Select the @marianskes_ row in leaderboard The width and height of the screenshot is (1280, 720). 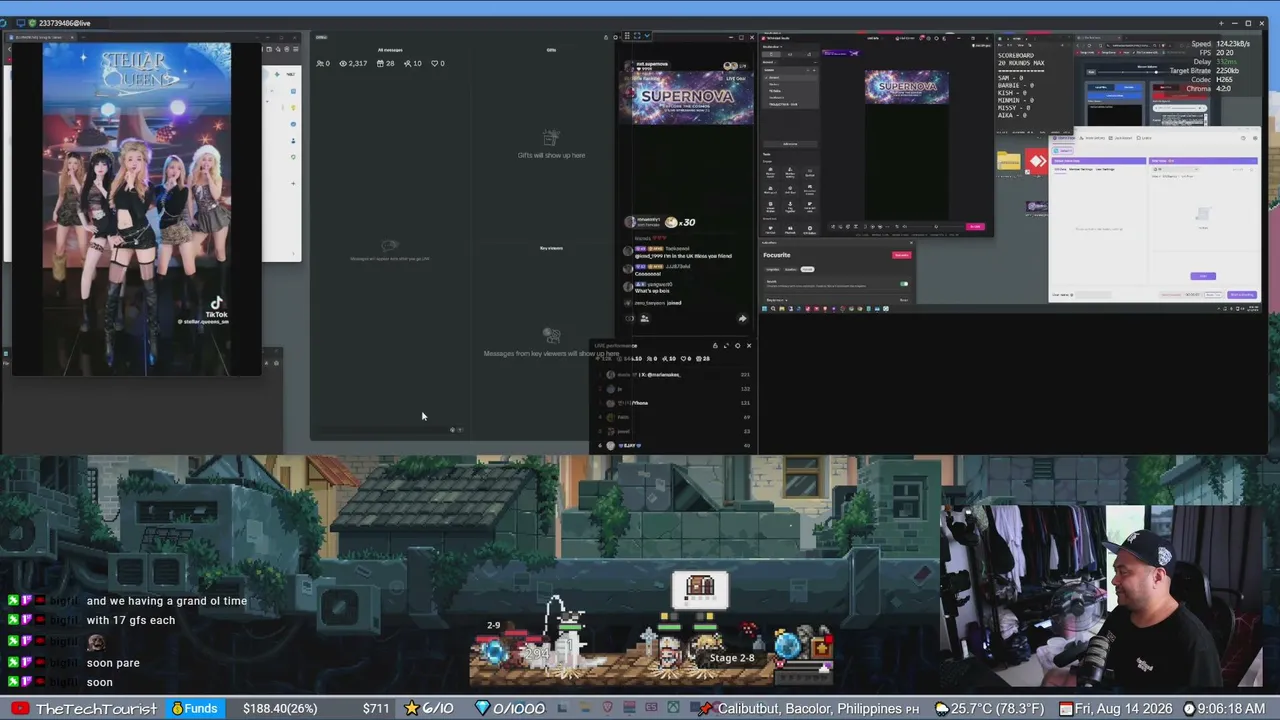click(675, 375)
